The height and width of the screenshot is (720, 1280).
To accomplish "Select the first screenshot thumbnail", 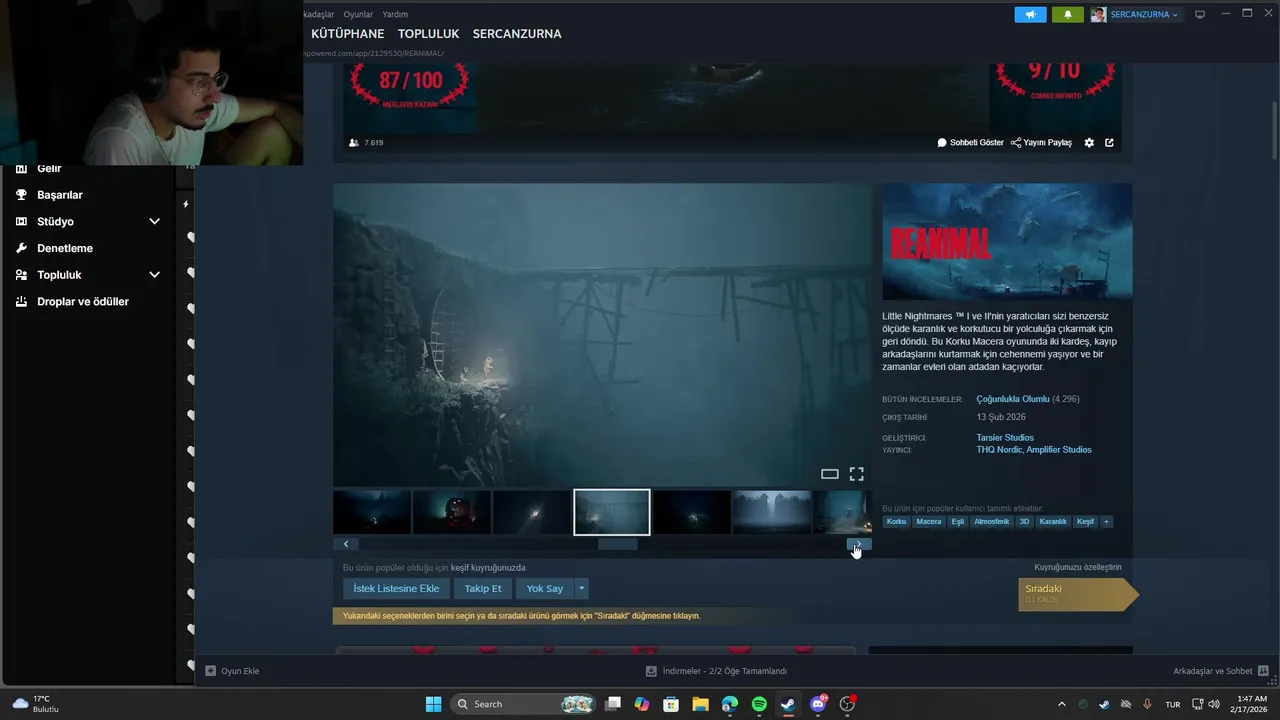I will (x=372, y=512).
